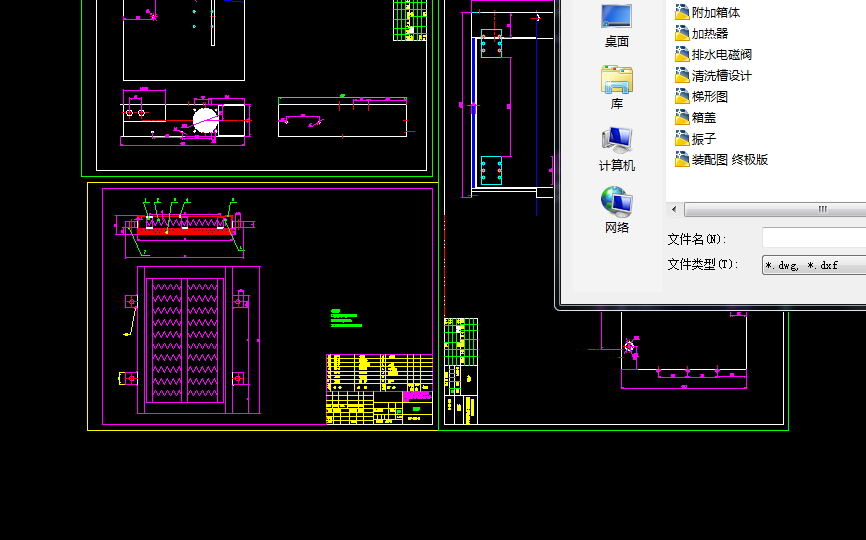Open the 排水电磁阀 folder
Image resolution: width=866 pixels, height=540 pixels.
[713, 55]
